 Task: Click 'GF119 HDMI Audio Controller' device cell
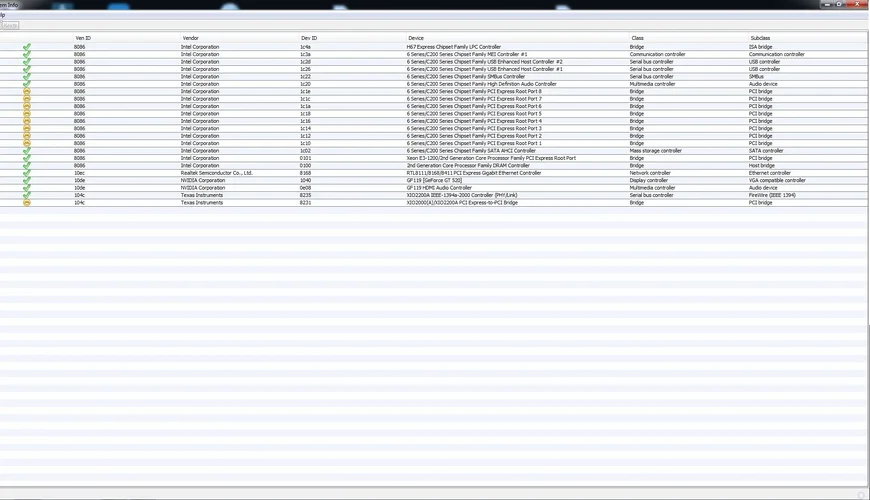click(439, 188)
